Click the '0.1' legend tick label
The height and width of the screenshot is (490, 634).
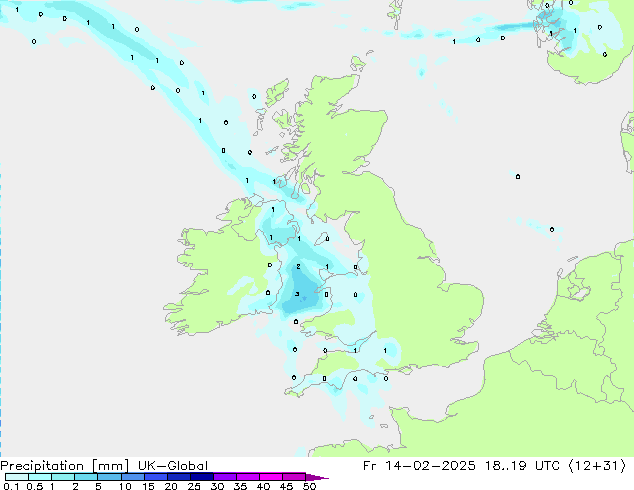(x=11, y=486)
